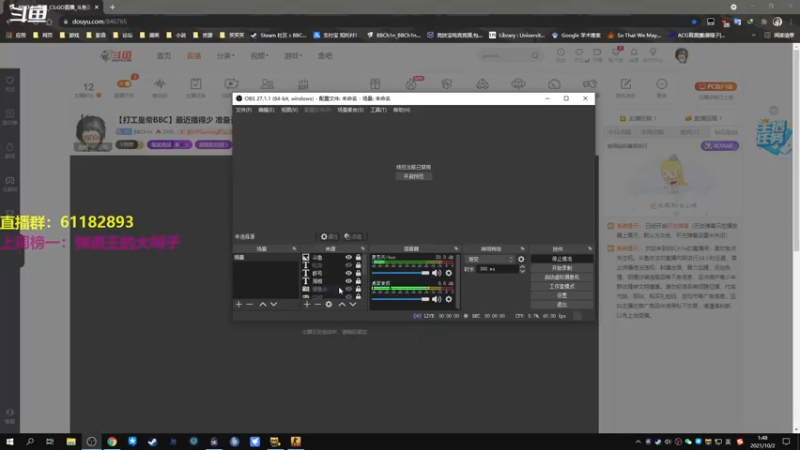
Task: Open Mic/Aux audio settings gear
Action: (448, 273)
